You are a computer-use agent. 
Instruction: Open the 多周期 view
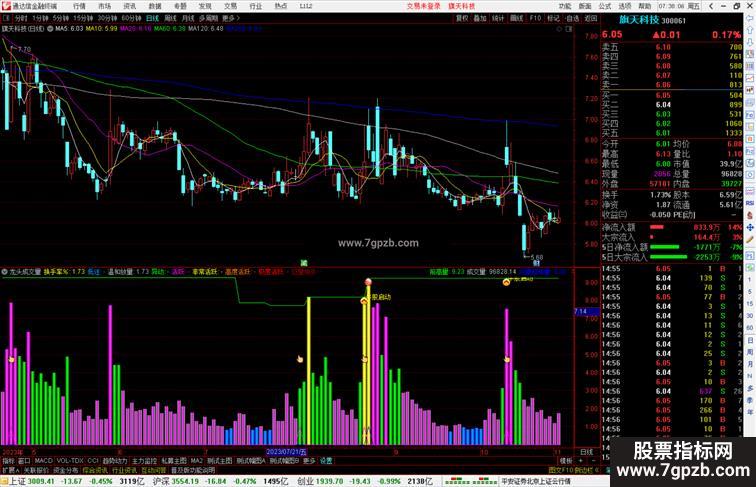coord(208,18)
